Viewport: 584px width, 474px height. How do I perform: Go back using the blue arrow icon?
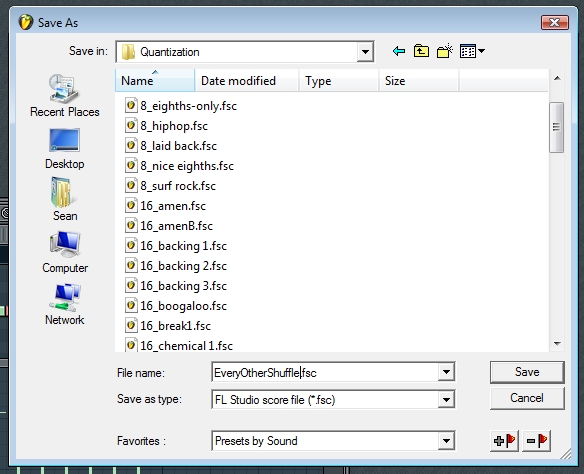click(x=399, y=51)
